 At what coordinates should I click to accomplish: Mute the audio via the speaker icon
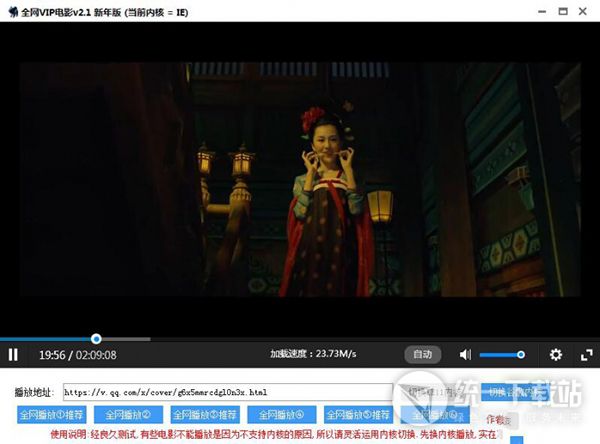tap(465, 355)
